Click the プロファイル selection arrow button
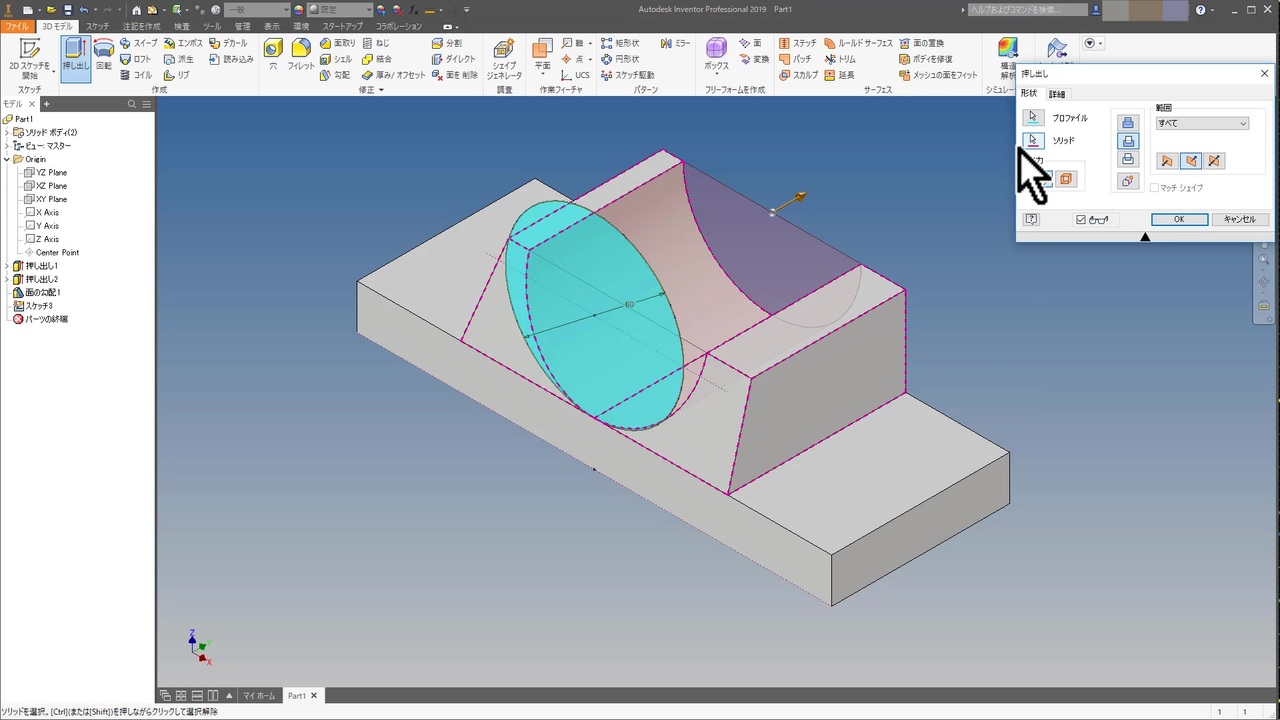Screen dimensions: 1280x720 point(1034,118)
